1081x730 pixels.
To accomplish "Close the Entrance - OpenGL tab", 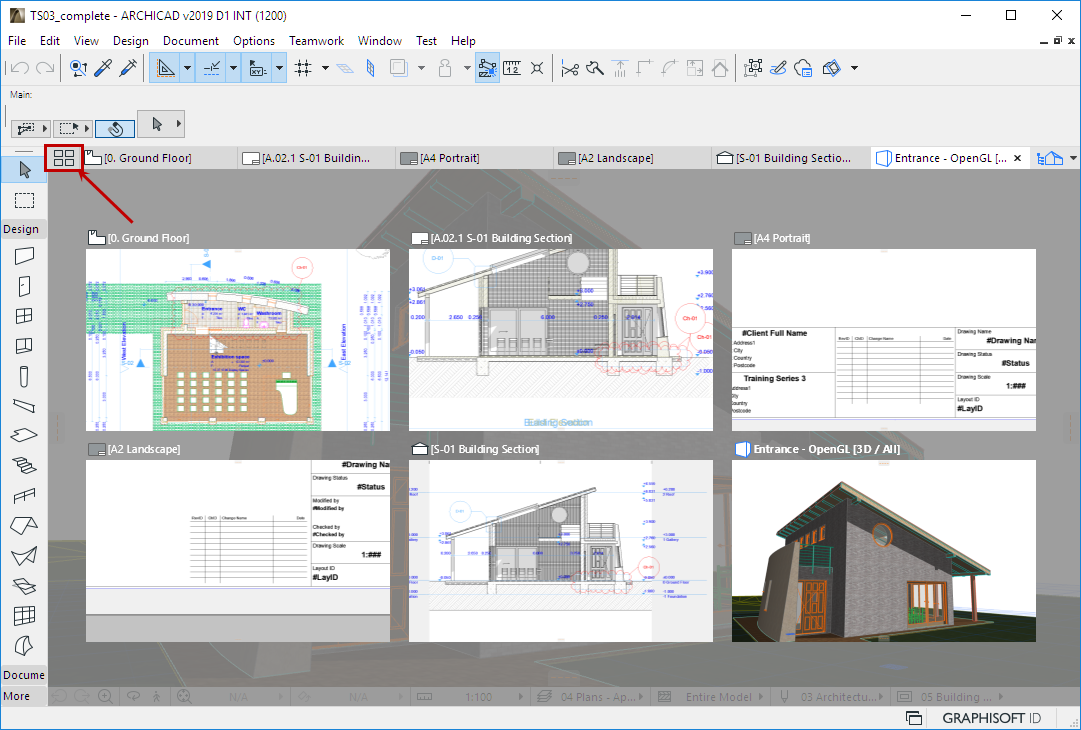I will pyautogui.click(x=1018, y=158).
